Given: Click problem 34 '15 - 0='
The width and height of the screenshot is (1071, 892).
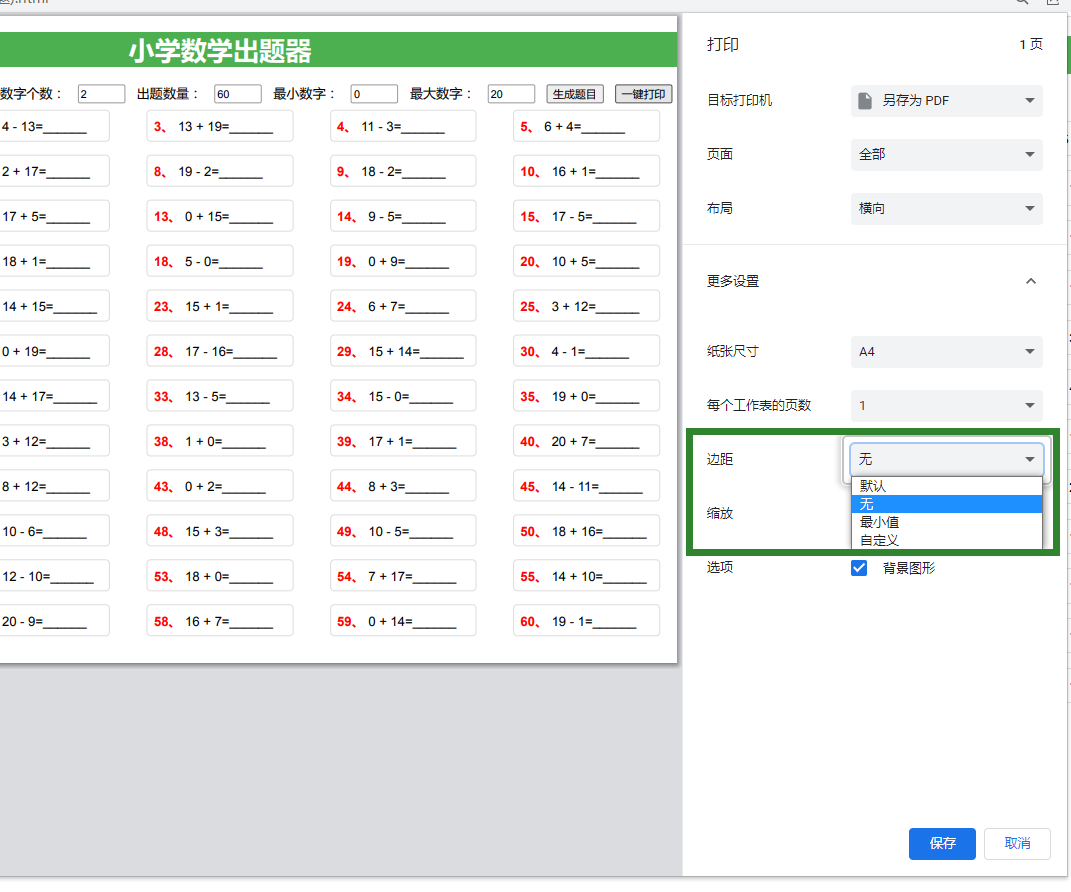Looking at the screenshot, I should click(403, 396).
